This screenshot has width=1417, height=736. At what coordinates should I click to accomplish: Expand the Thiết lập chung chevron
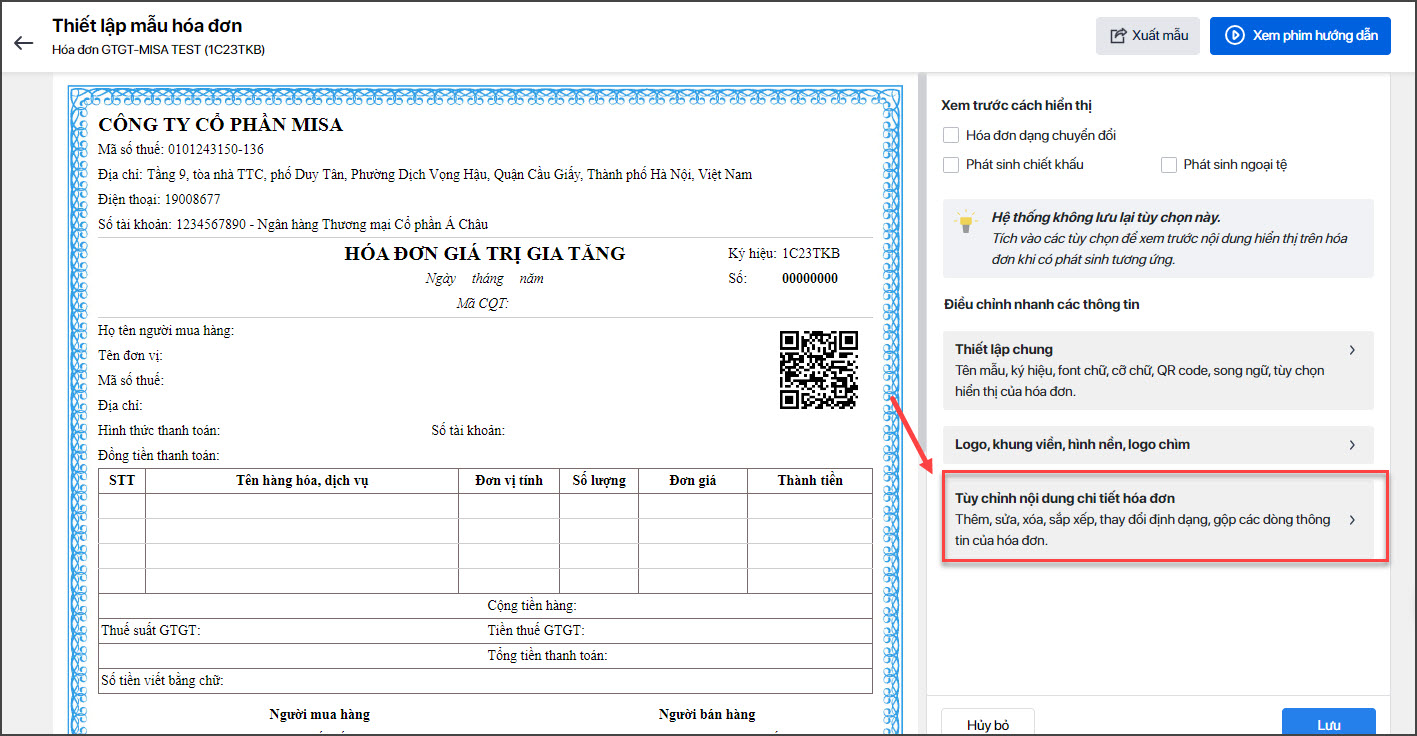pyautogui.click(x=1352, y=350)
